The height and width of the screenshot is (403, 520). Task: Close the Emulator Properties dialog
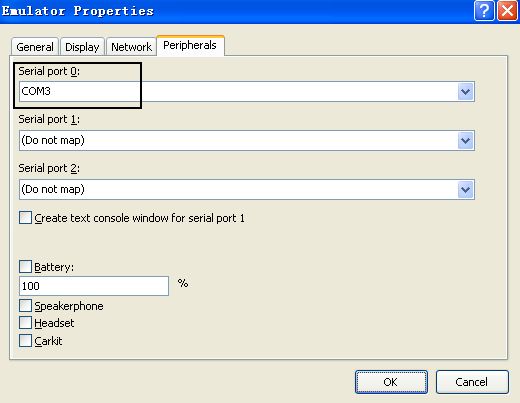coord(507,11)
